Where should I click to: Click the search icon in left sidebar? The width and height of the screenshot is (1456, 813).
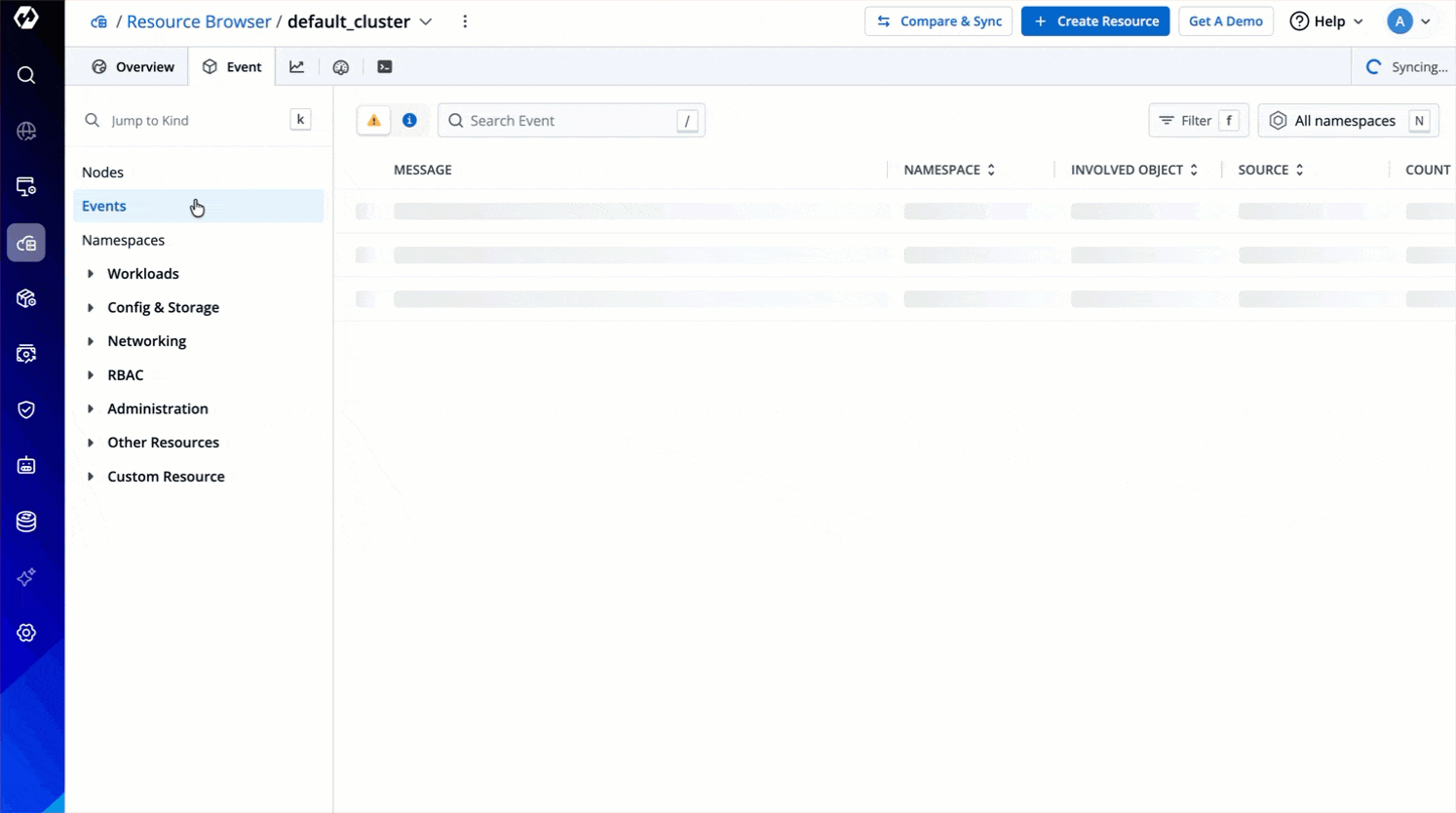(x=26, y=75)
